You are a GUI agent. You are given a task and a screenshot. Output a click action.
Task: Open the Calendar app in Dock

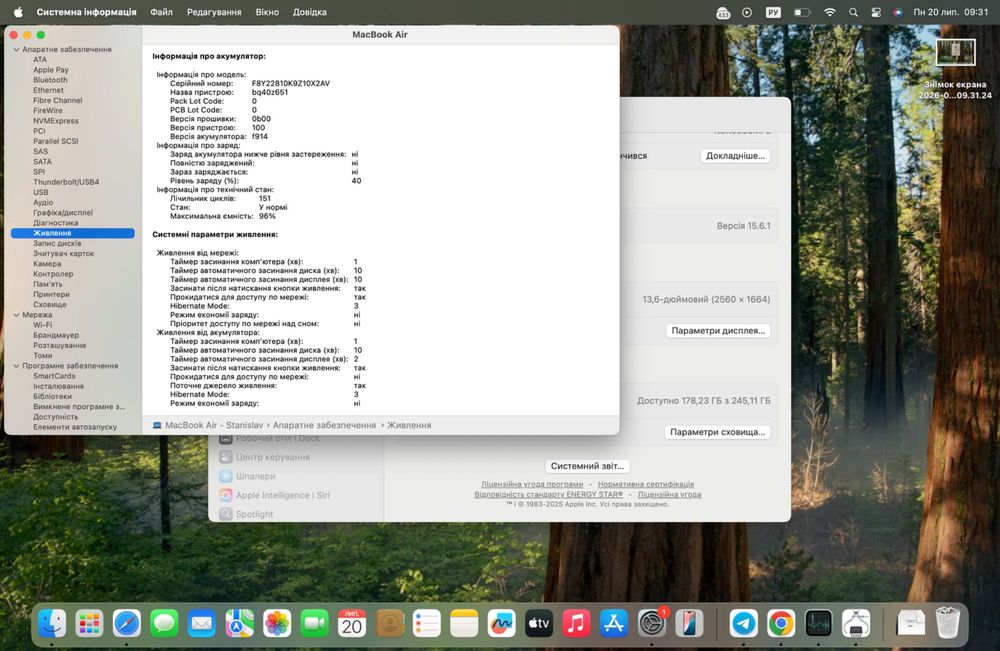click(x=351, y=623)
